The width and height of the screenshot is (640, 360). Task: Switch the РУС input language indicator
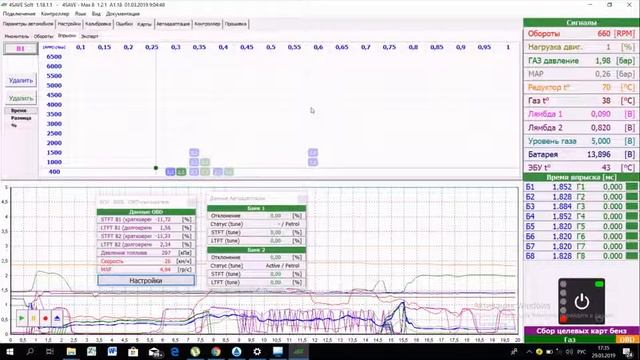(x=582, y=351)
